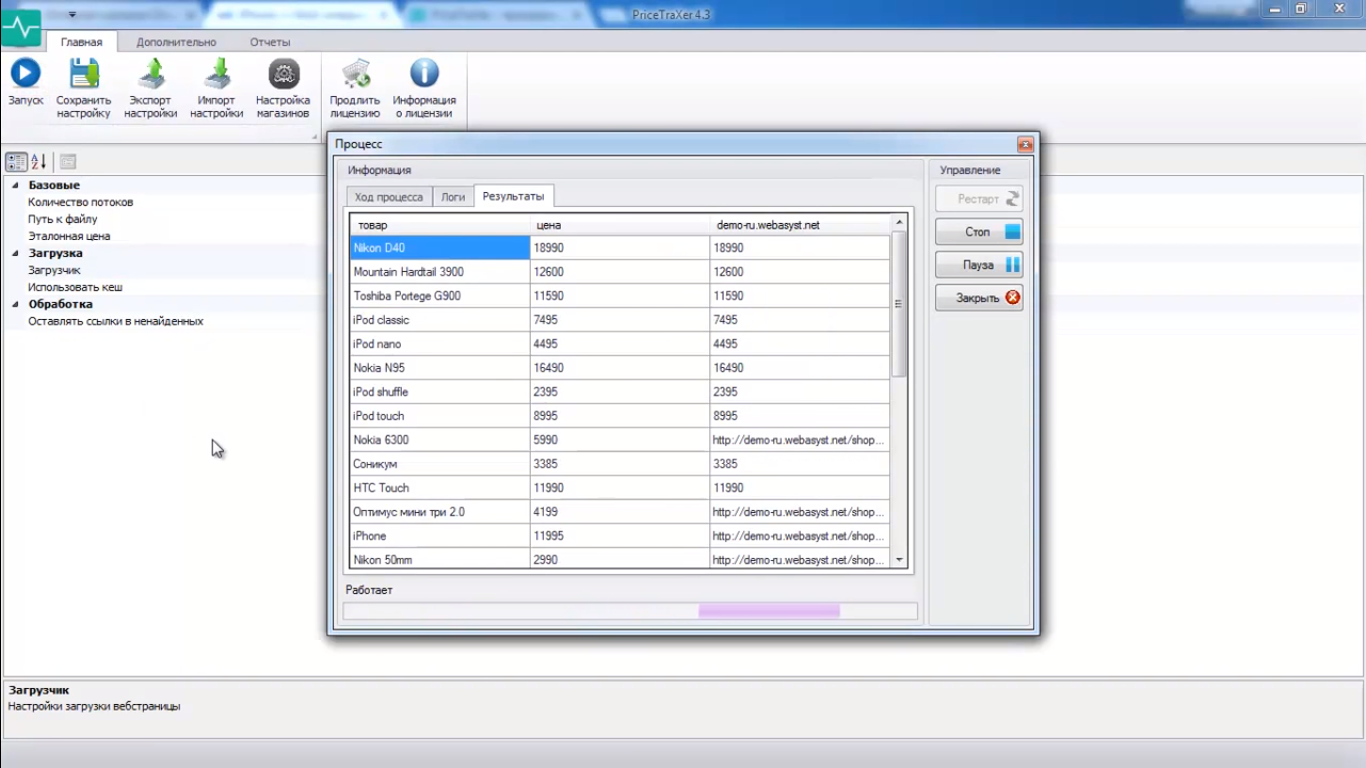Open Информация о лицензии icon
This screenshot has height=768, width=1366.
[x=424, y=74]
